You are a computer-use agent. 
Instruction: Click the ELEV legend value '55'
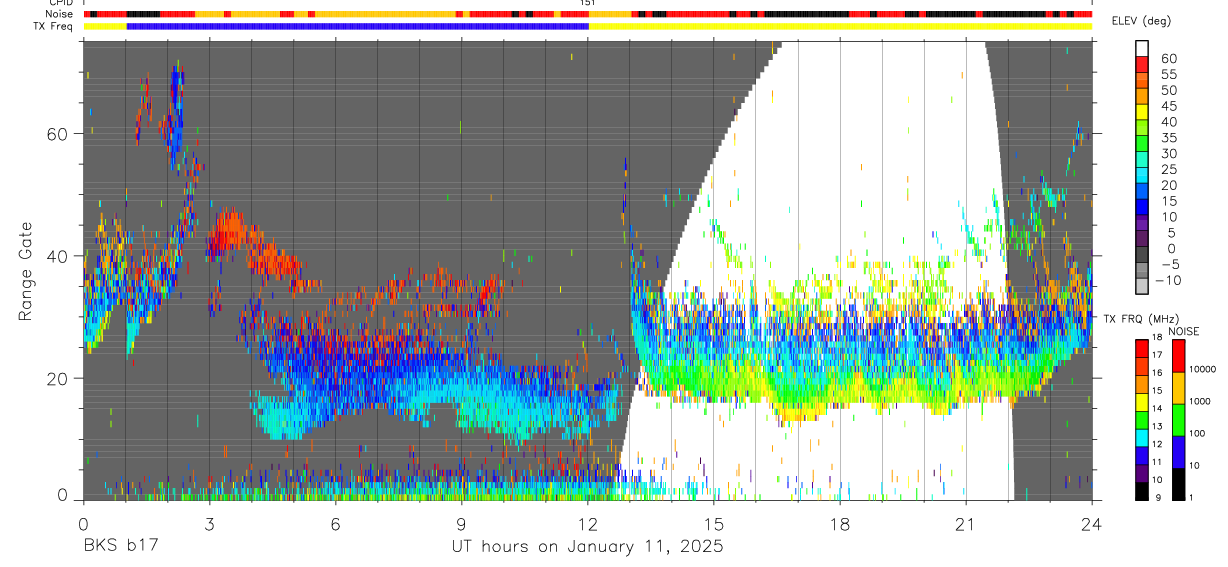(1169, 75)
